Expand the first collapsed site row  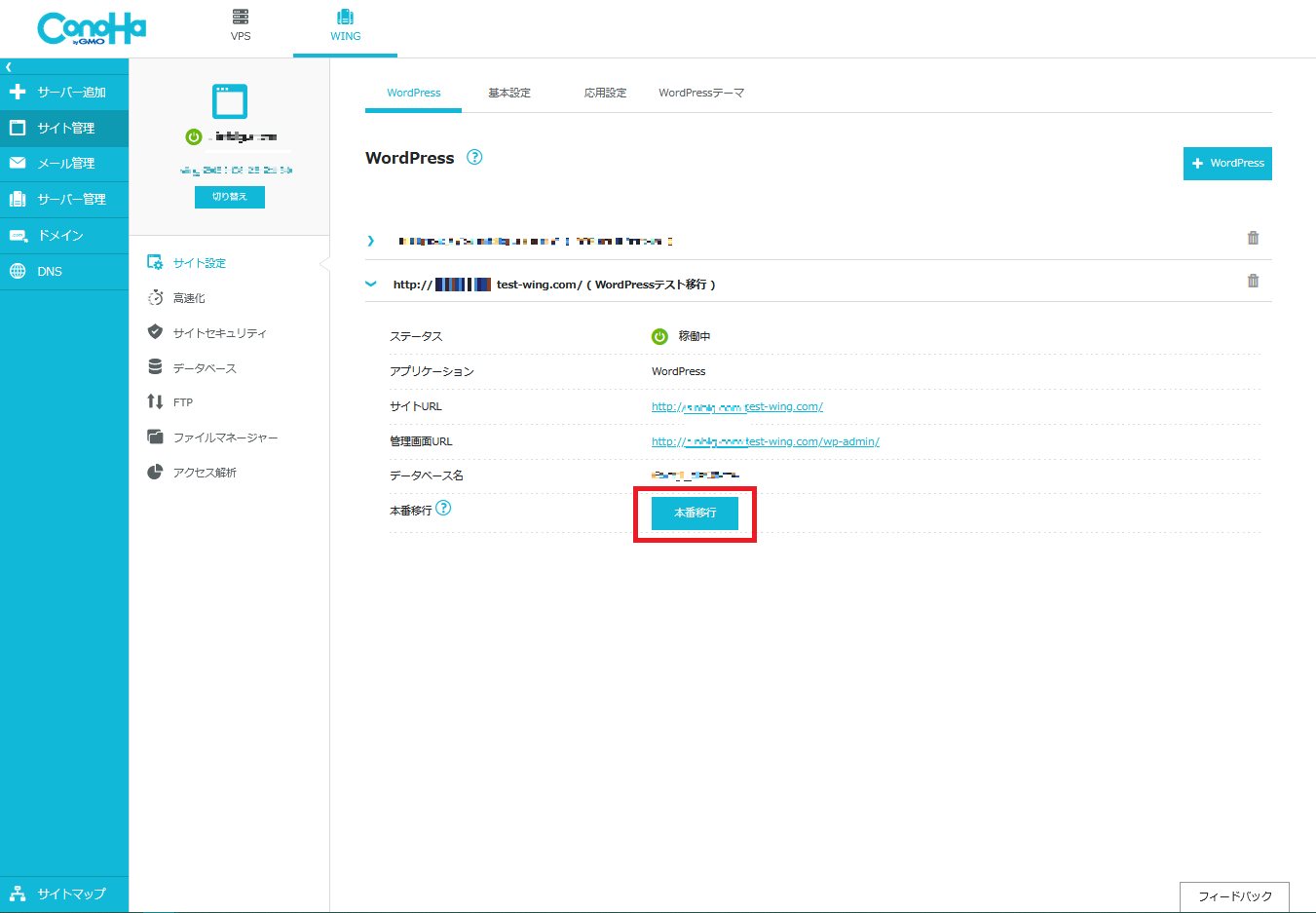point(371,241)
